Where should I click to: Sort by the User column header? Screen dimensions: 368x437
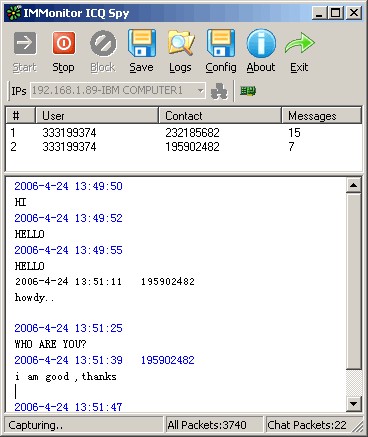point(97,116)
